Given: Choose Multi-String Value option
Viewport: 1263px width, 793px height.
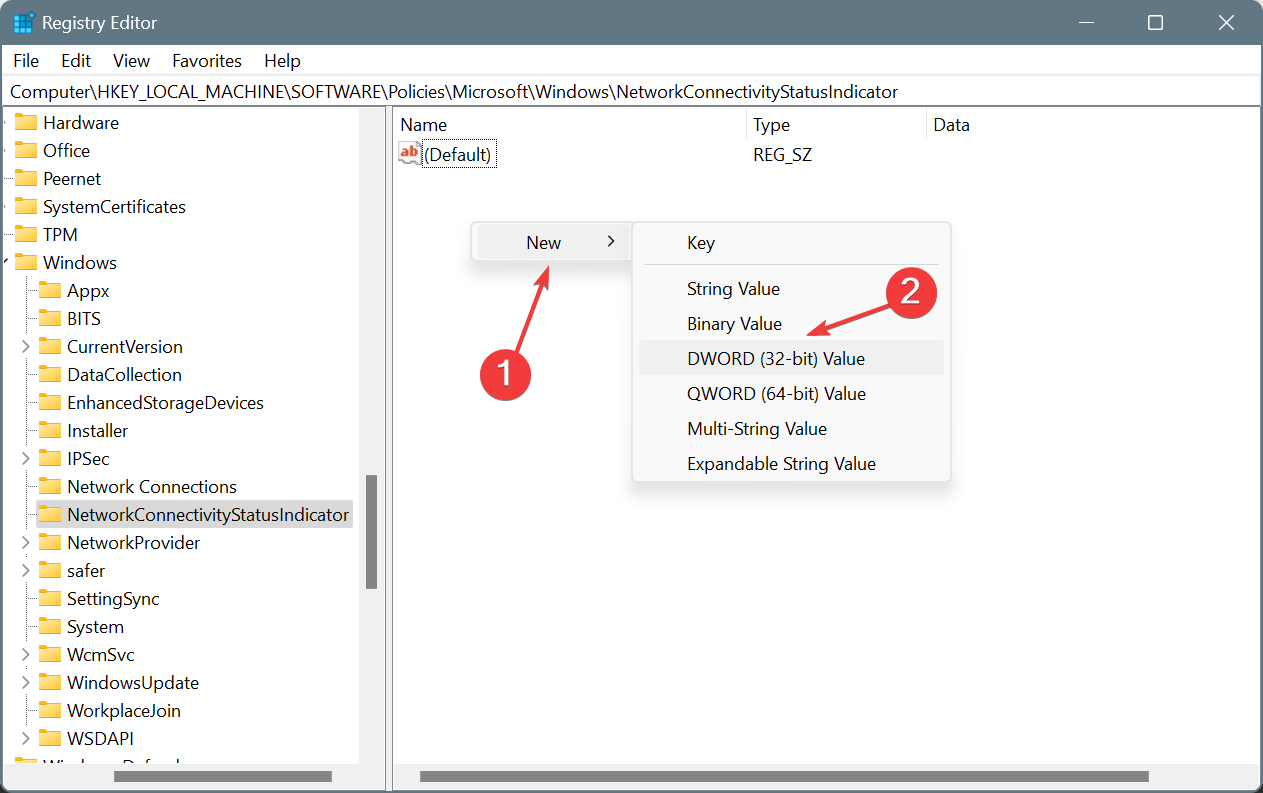Looking at the screenshot, I should 791,429.
